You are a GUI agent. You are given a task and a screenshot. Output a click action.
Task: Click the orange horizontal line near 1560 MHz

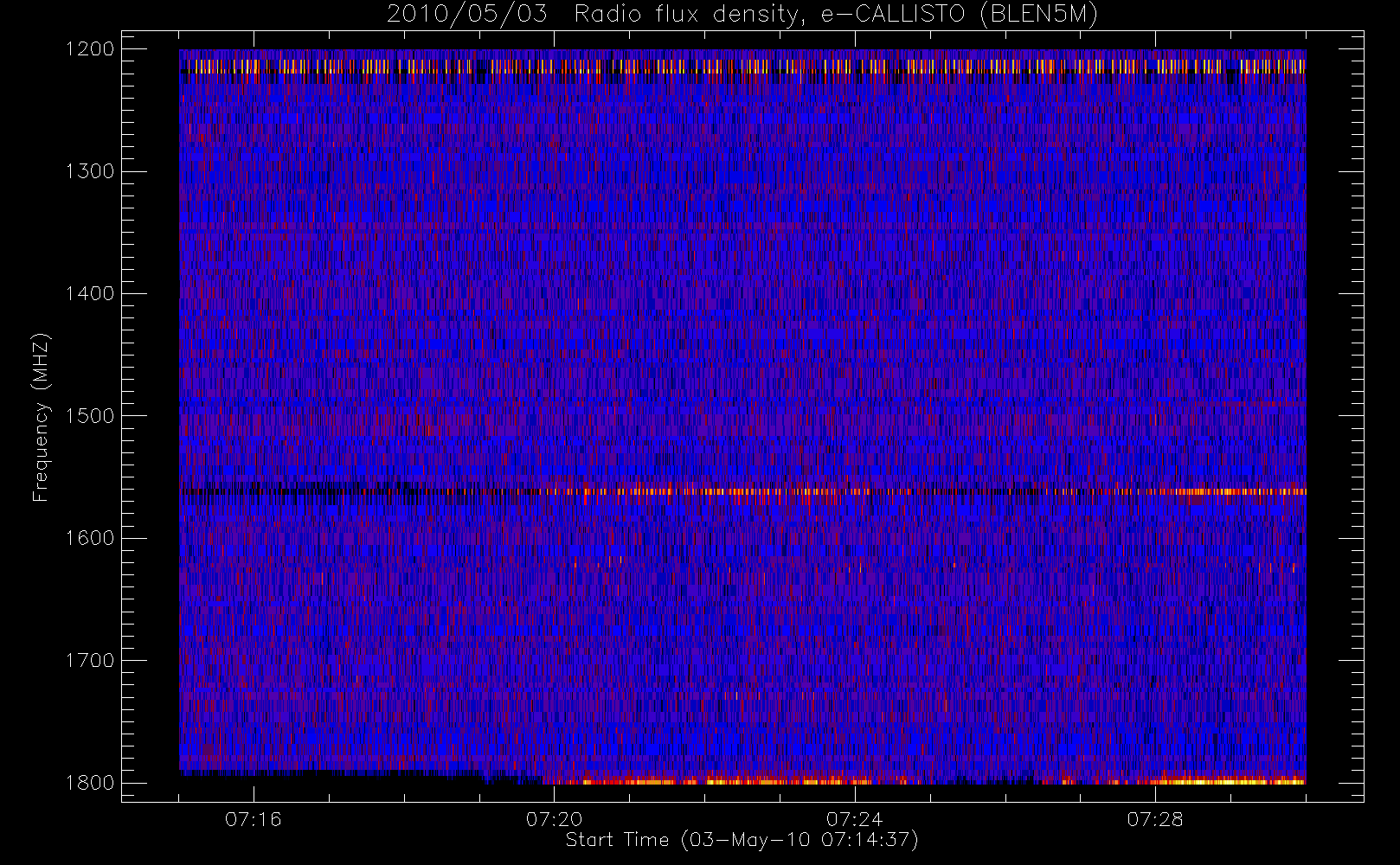coord(742,491)
